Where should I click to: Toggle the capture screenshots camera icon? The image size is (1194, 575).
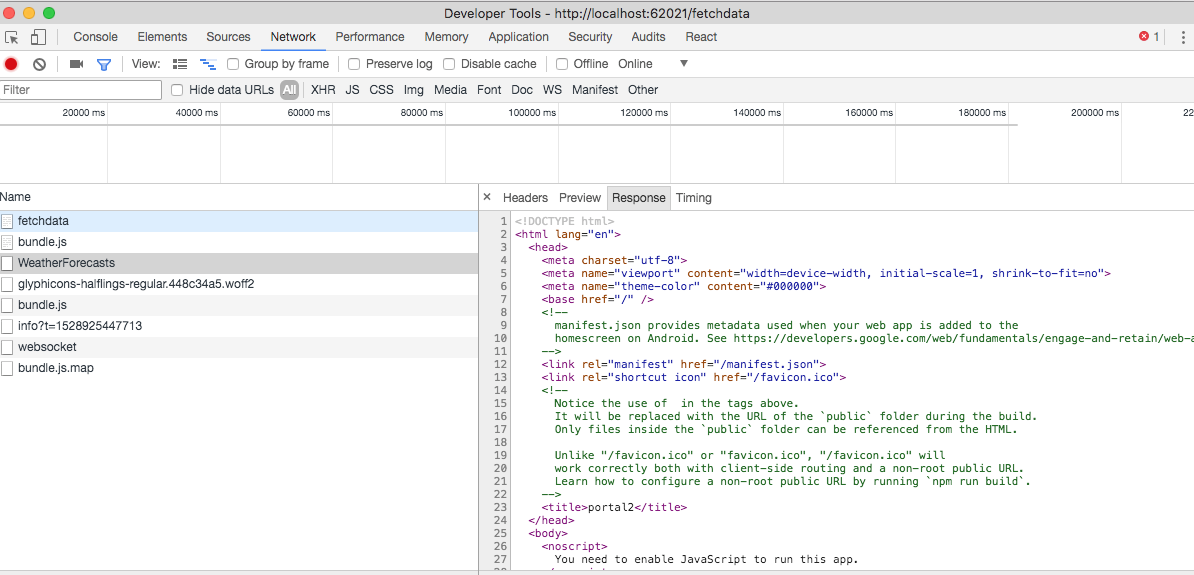[x=76, y=64]
